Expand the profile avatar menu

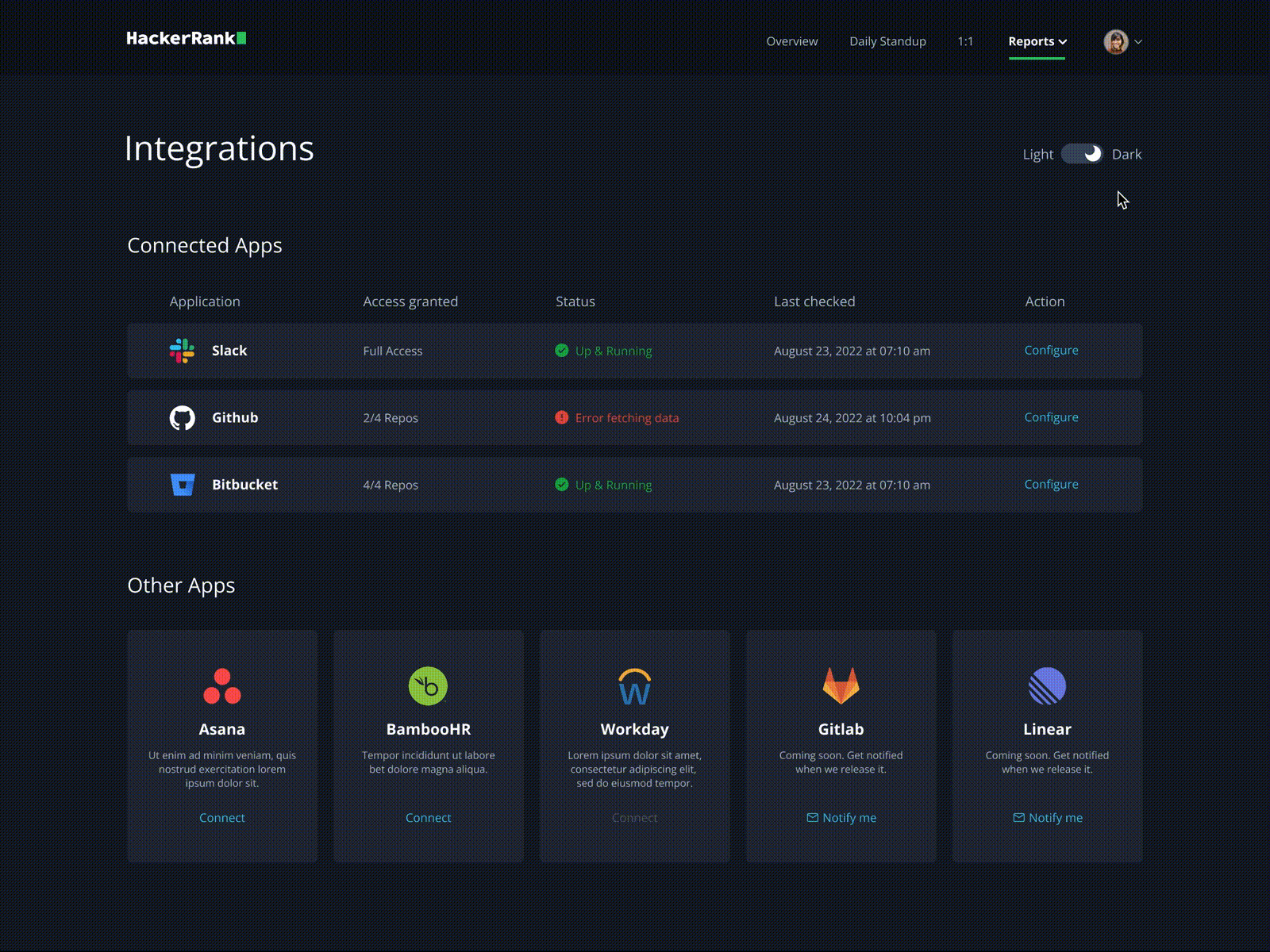click(1122, 41)
